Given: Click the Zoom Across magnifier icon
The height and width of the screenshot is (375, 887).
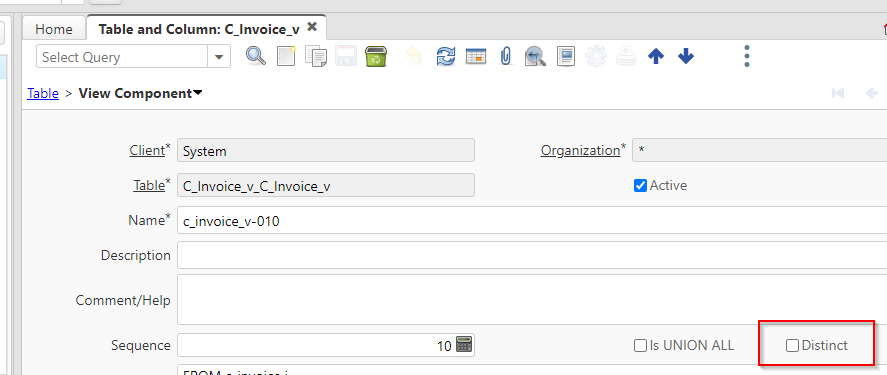Looking at the screenshot, I should [x=535, y=57].
